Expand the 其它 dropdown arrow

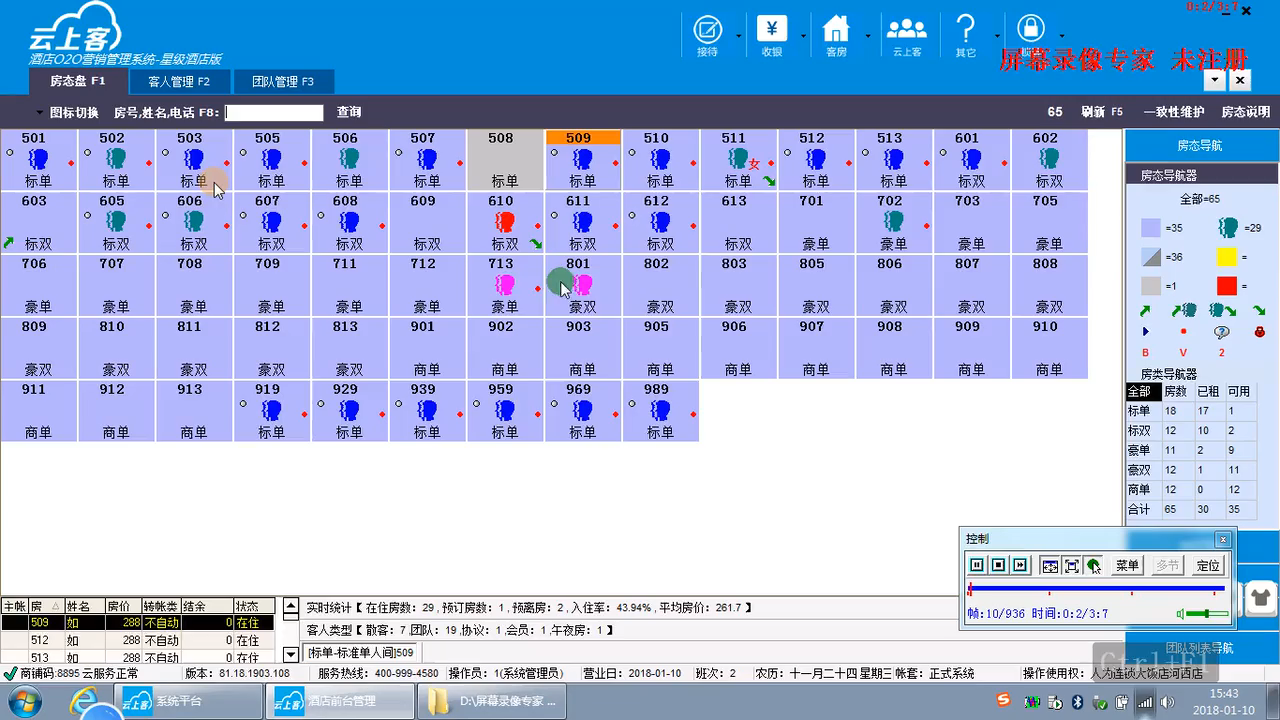click(x=996, y=35)
